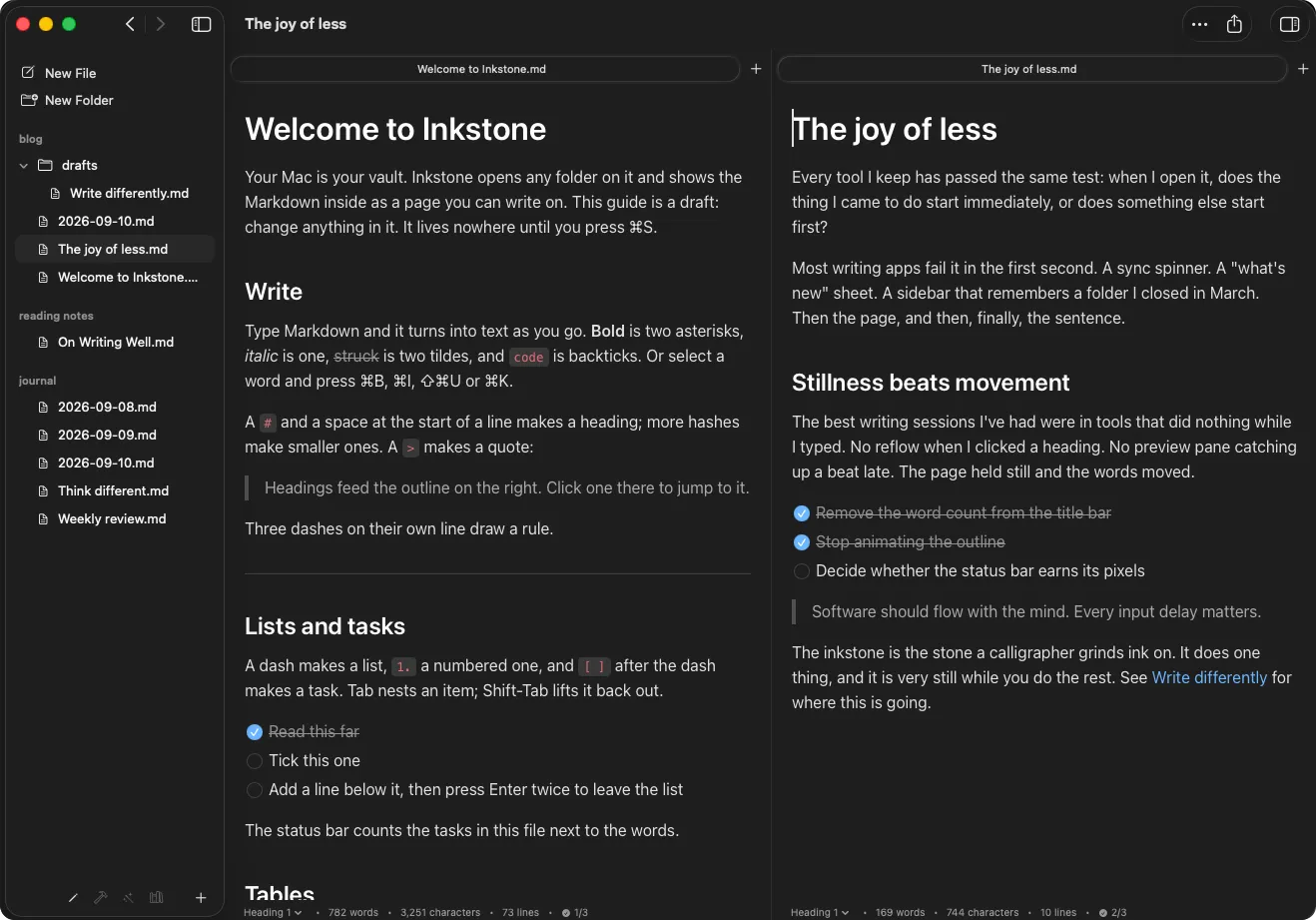The width and height of the screenshot is (1316, 920).
Task: Click the New Folder icon
Action: 28,100
